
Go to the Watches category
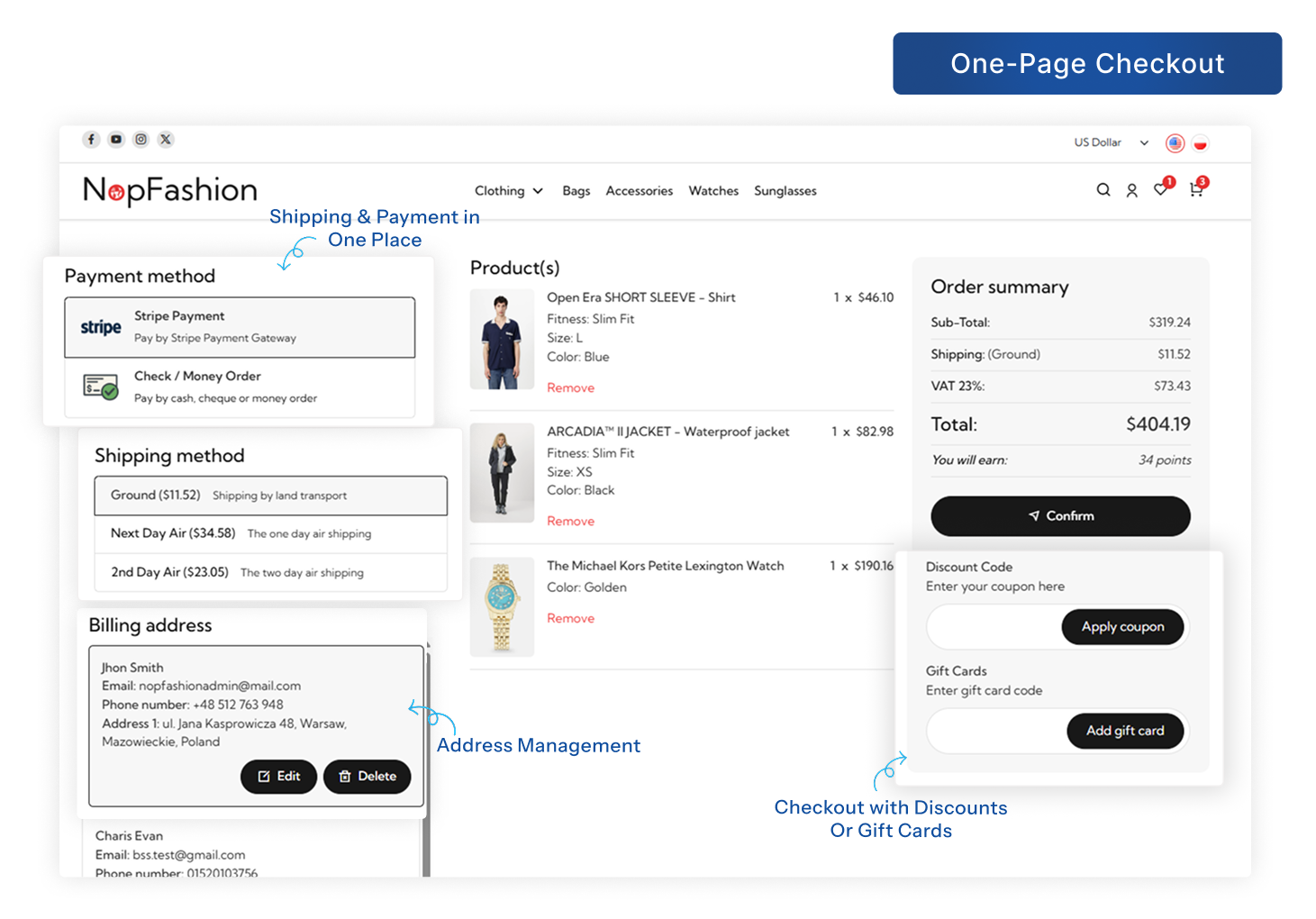(713, 191)
